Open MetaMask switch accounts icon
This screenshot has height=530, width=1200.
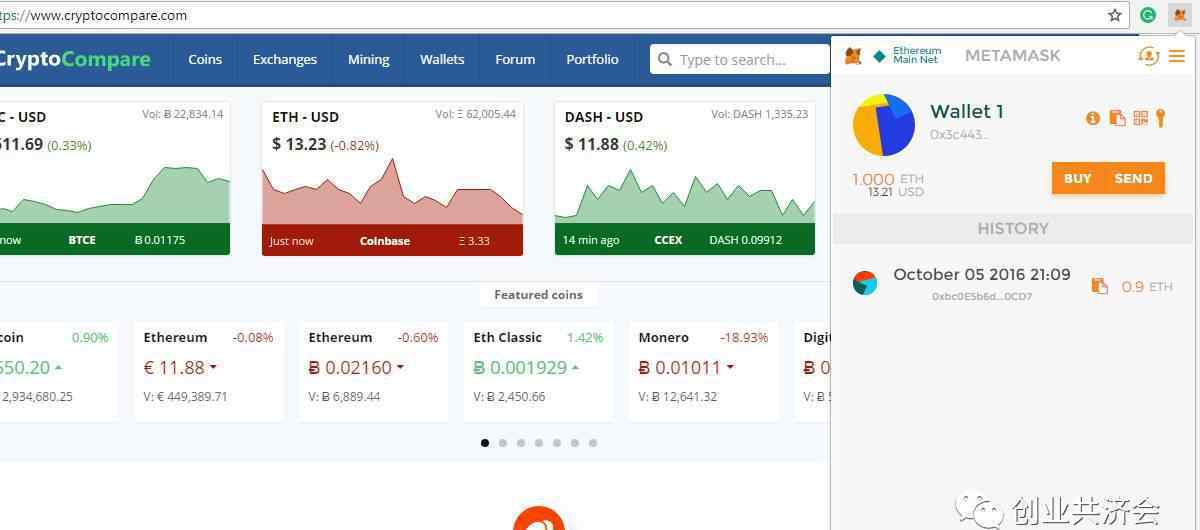1148,56
